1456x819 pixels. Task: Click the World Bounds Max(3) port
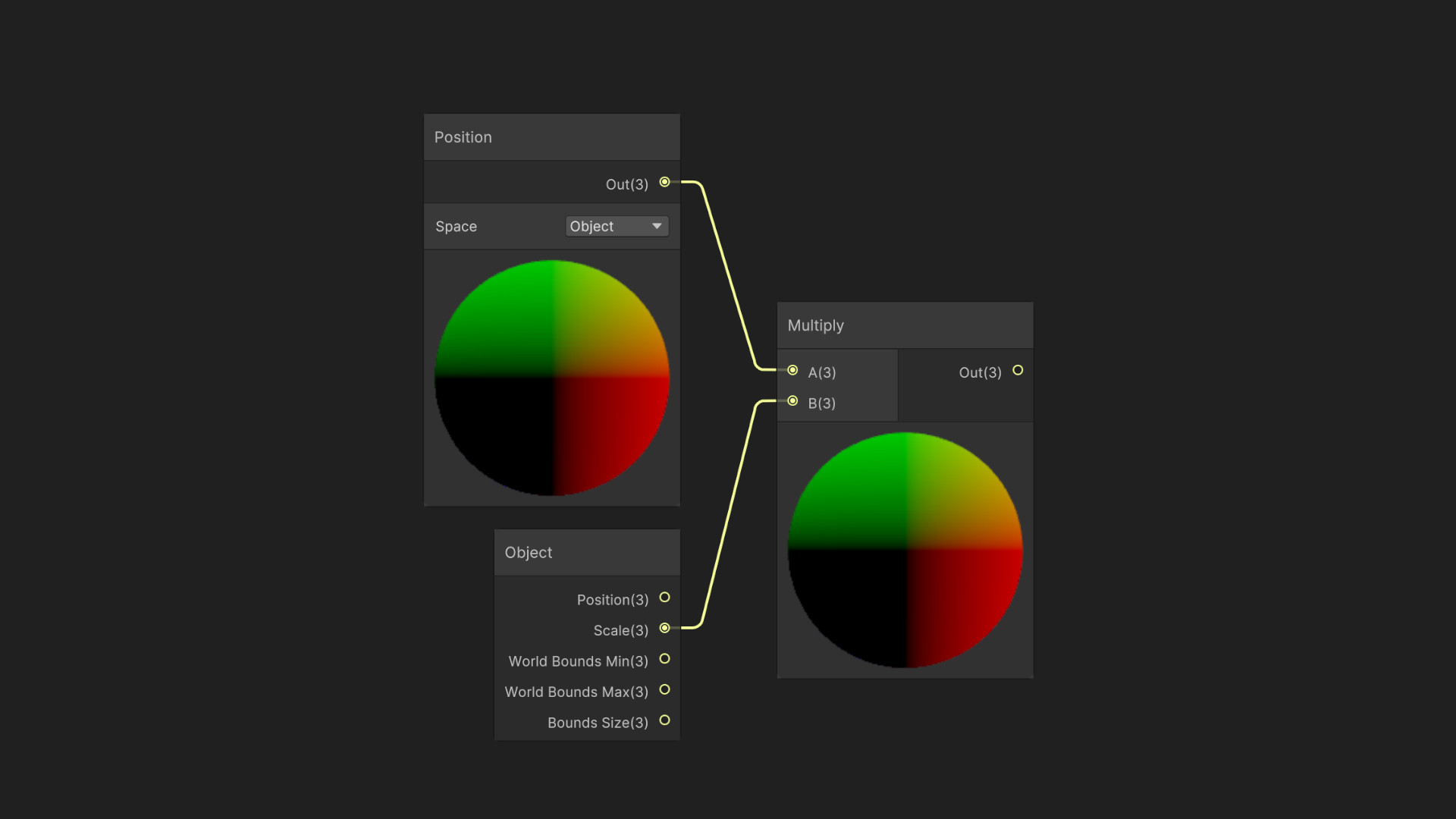664,689
